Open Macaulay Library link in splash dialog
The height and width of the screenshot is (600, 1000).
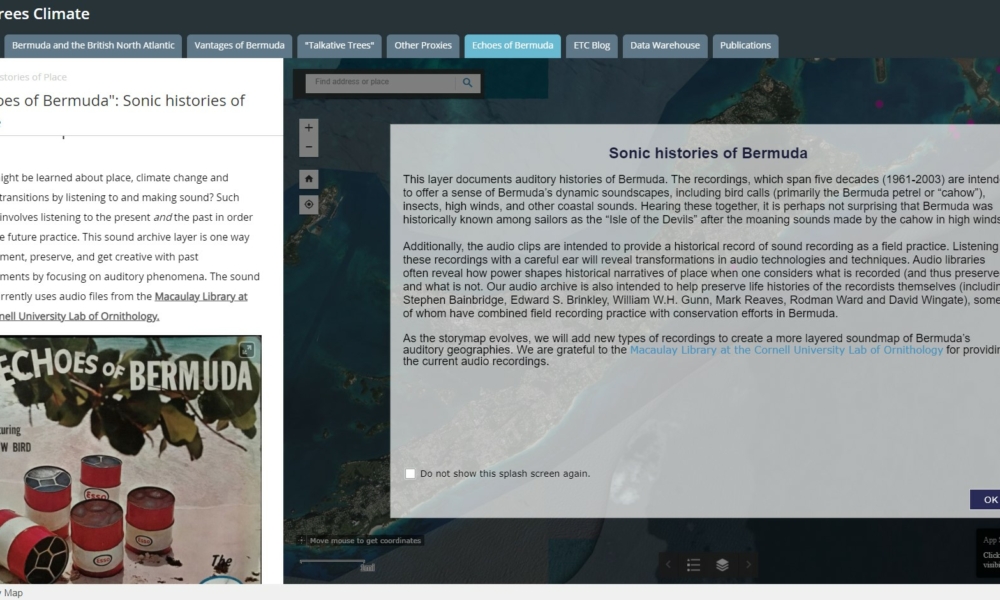[786, 350]
